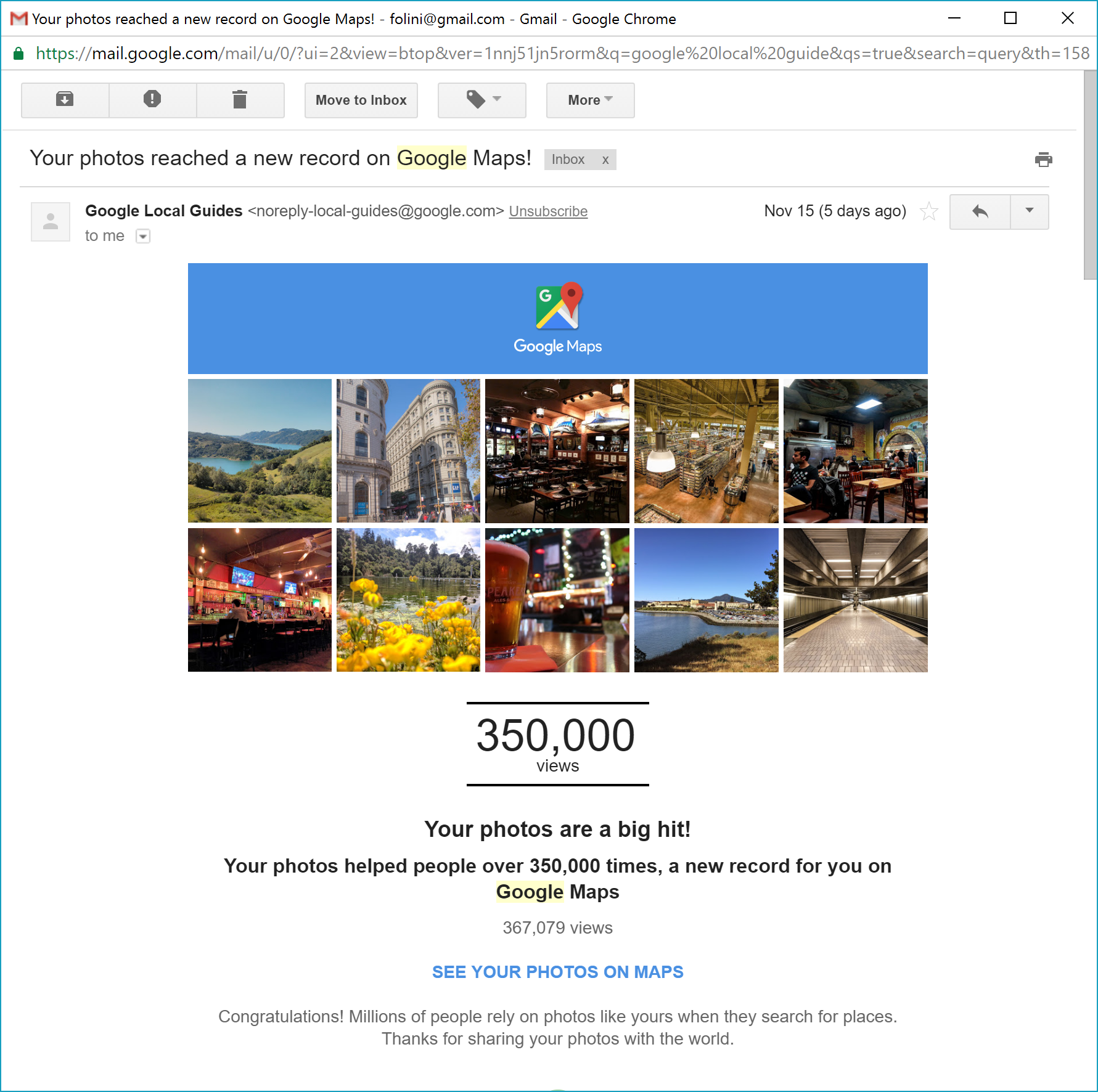Viewport: 1098px width, 1092px height.
Task: Remove the Inbox label with the x
Action: pyautogui.click(x=605, y=159)
